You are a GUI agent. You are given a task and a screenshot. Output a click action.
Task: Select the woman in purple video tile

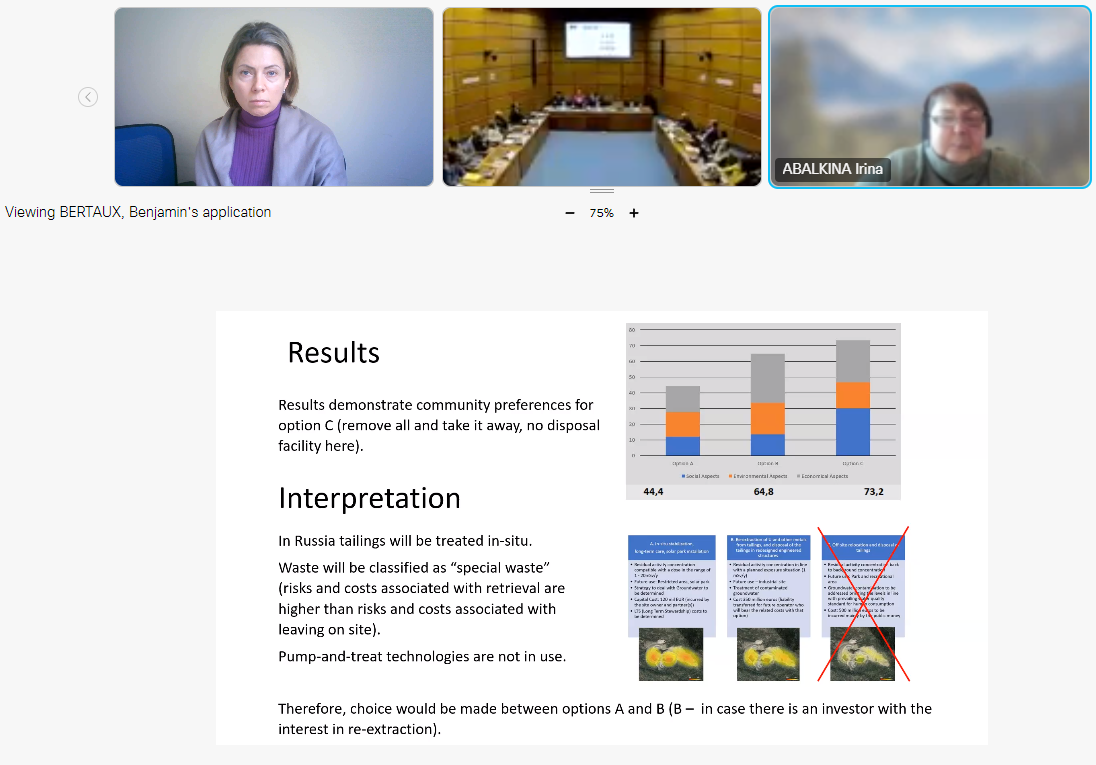(274, 97)
